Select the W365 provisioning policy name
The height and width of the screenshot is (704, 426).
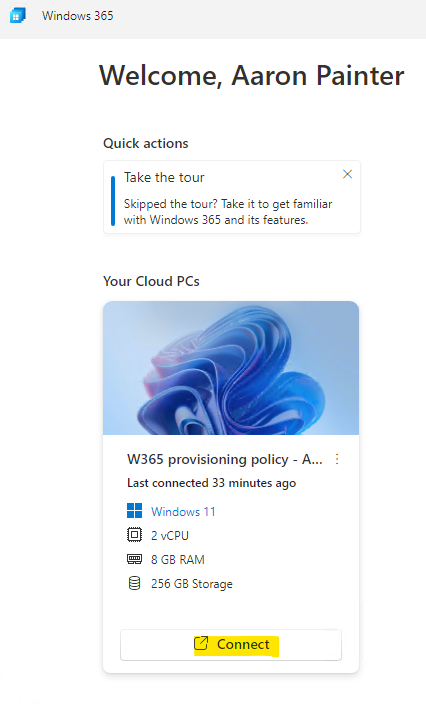(x=224, y=459)
